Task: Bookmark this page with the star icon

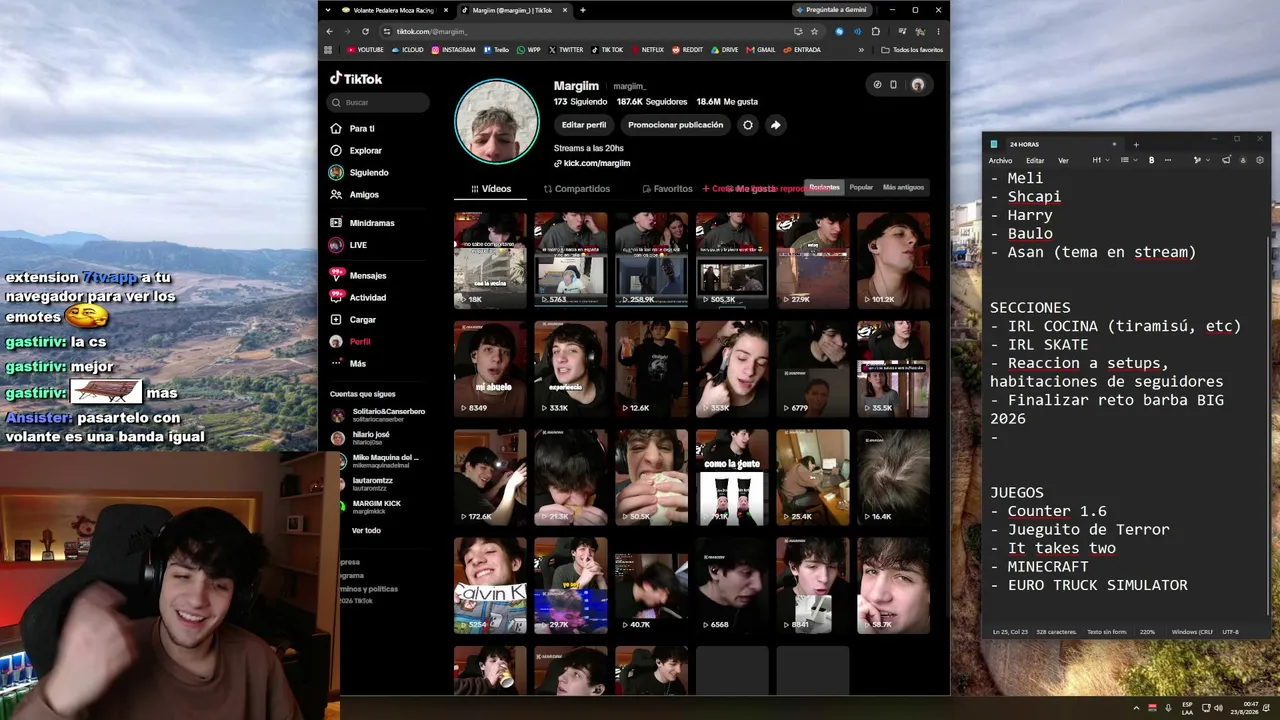Action: pos(815,31)
